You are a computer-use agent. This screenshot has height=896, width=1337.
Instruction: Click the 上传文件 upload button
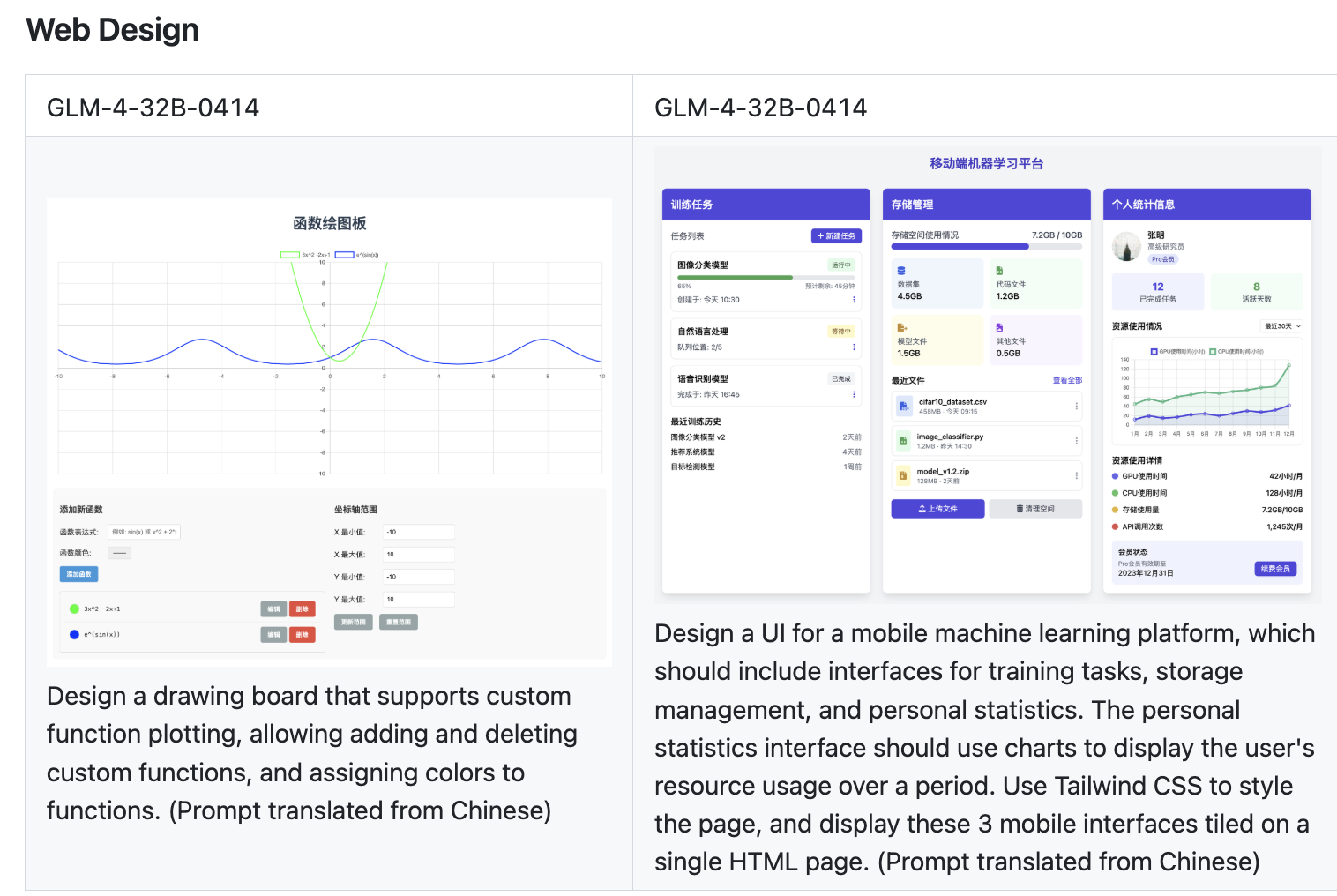pos(937,509)
